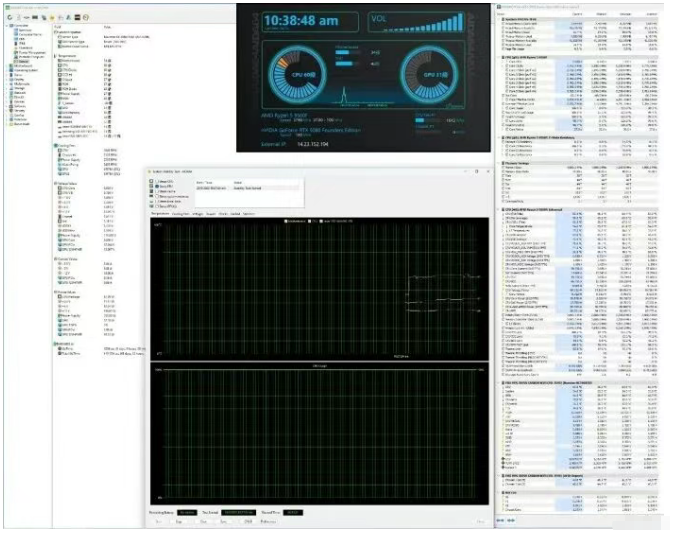Expand the Motherboard tree node
This screenshot has height=533, width=674.
7,66
